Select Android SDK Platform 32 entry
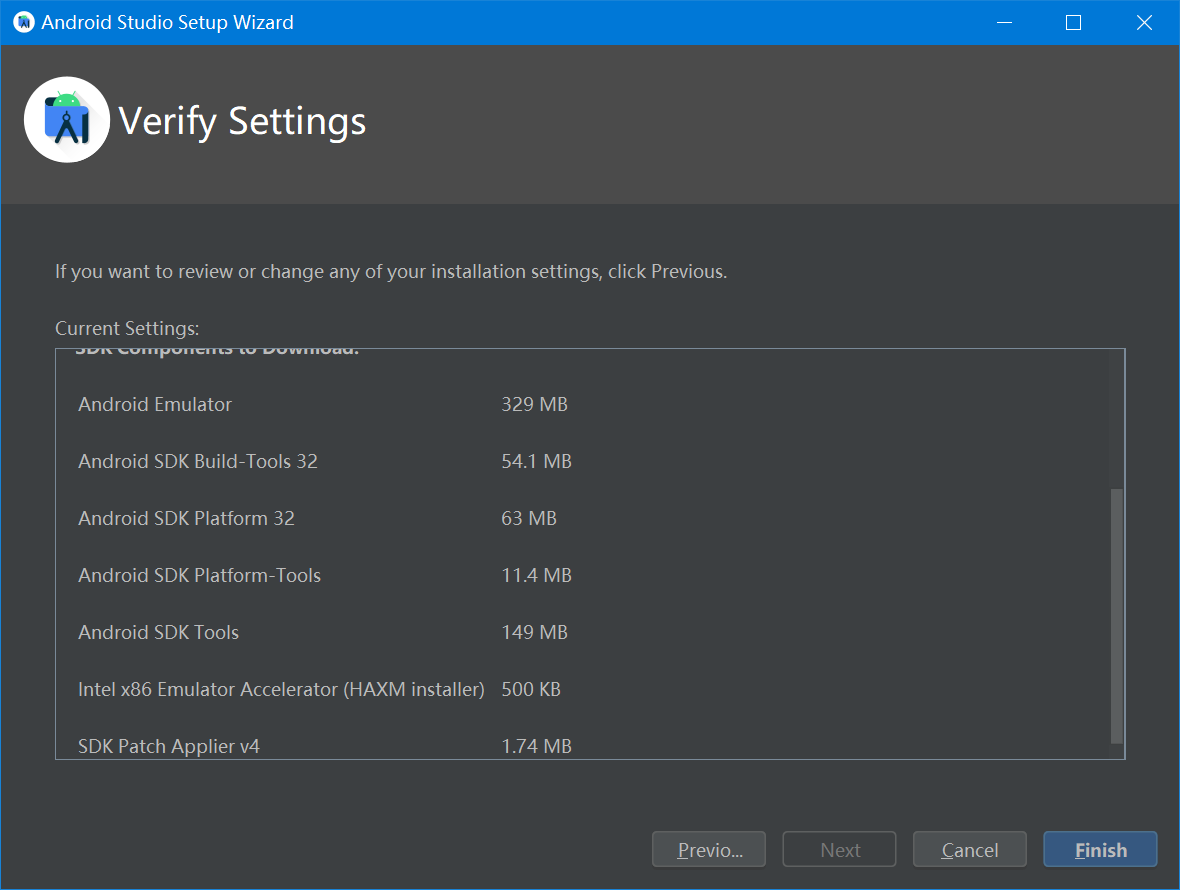1180x890 pixels. (187, 518)
